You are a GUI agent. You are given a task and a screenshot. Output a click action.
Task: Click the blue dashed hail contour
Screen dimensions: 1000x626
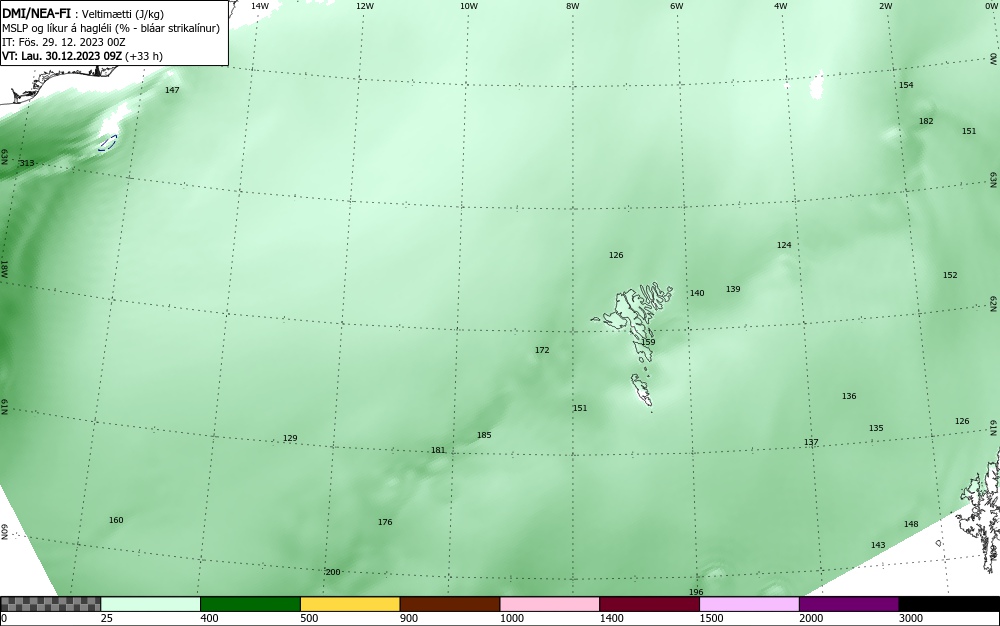pos(108,143)
